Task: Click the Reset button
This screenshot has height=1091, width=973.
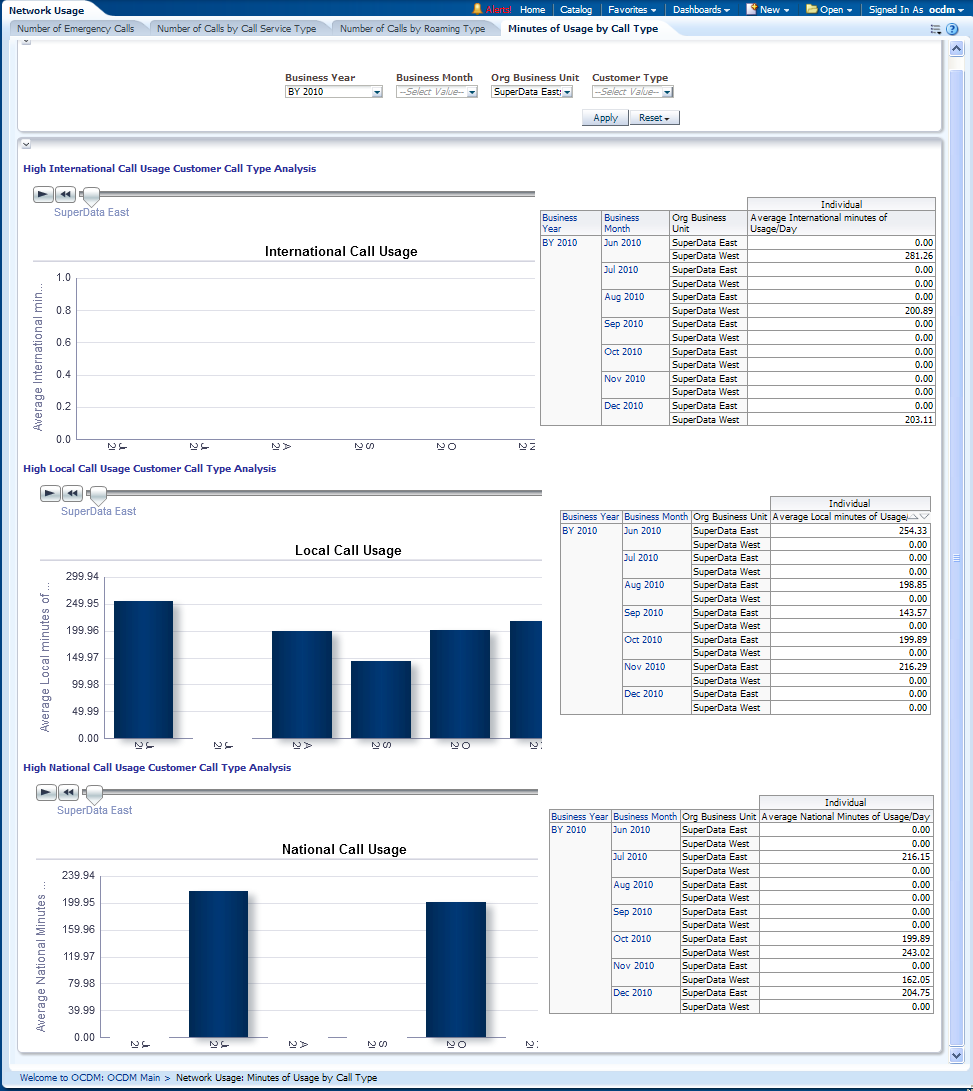Action: [654, 118]
